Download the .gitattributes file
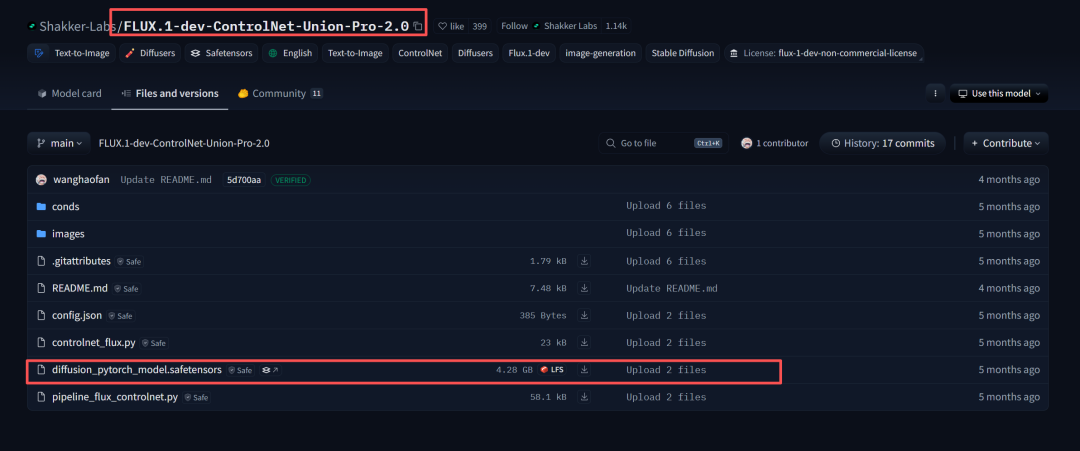The height and width of the screenshot is (451, 1080). [x=584, y=261]
